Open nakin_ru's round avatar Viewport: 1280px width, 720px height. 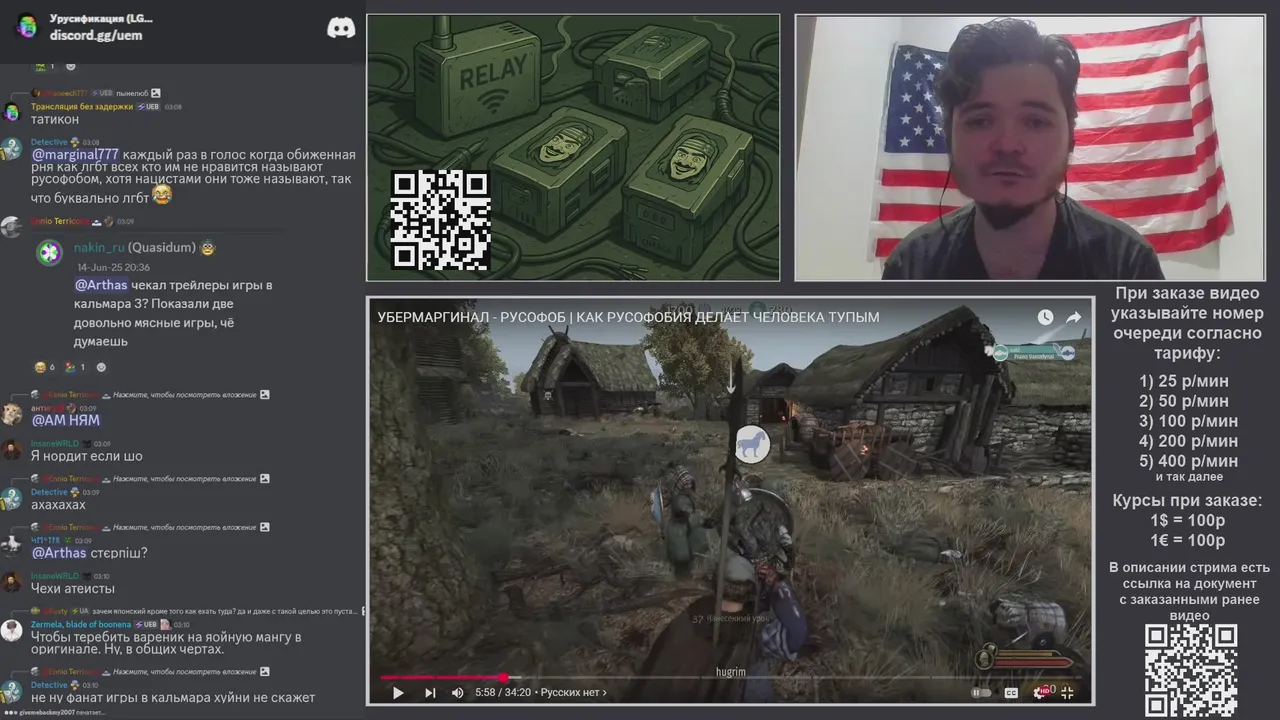point(49,253)
